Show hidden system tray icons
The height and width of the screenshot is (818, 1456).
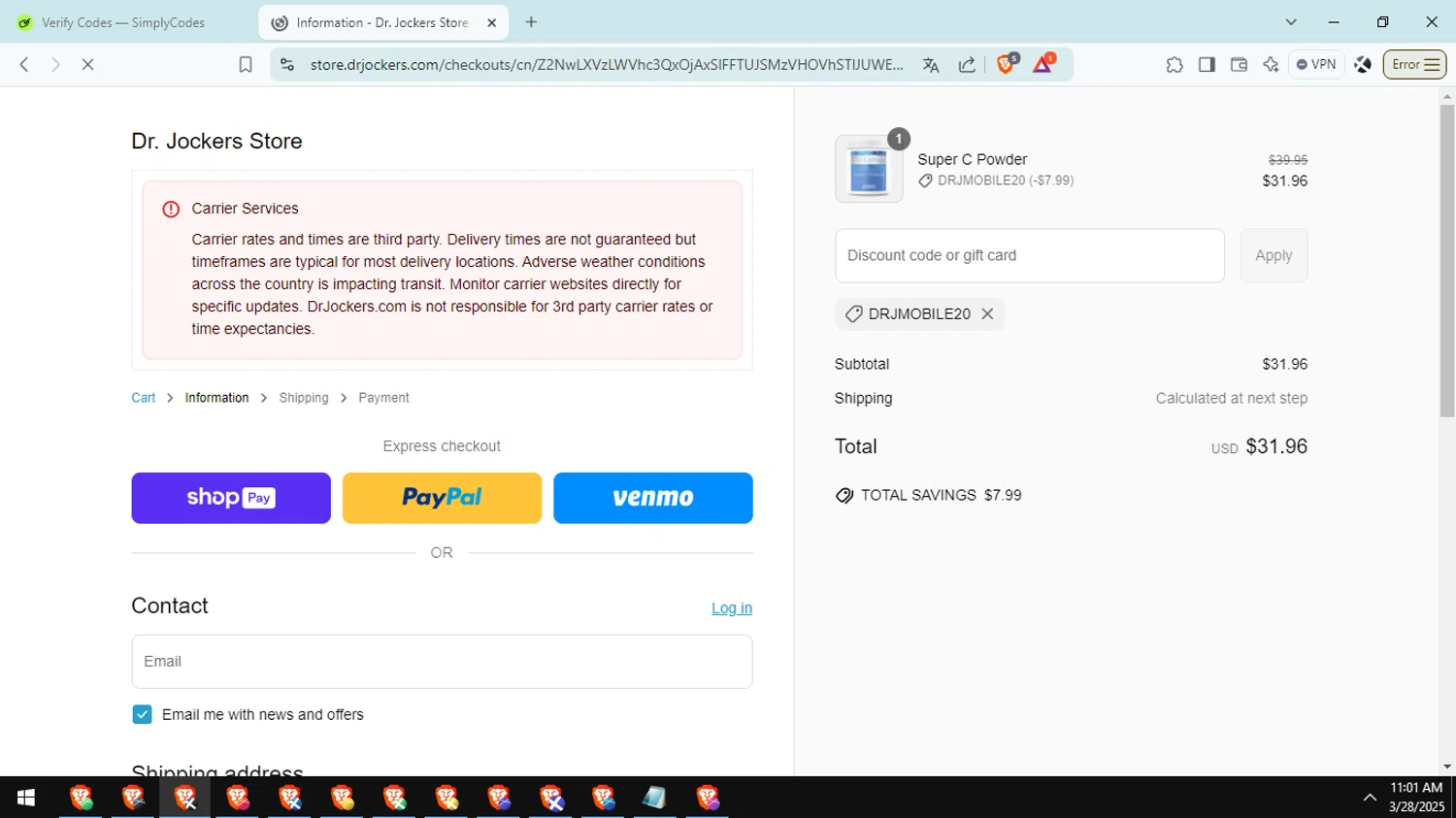point(1370,798)
